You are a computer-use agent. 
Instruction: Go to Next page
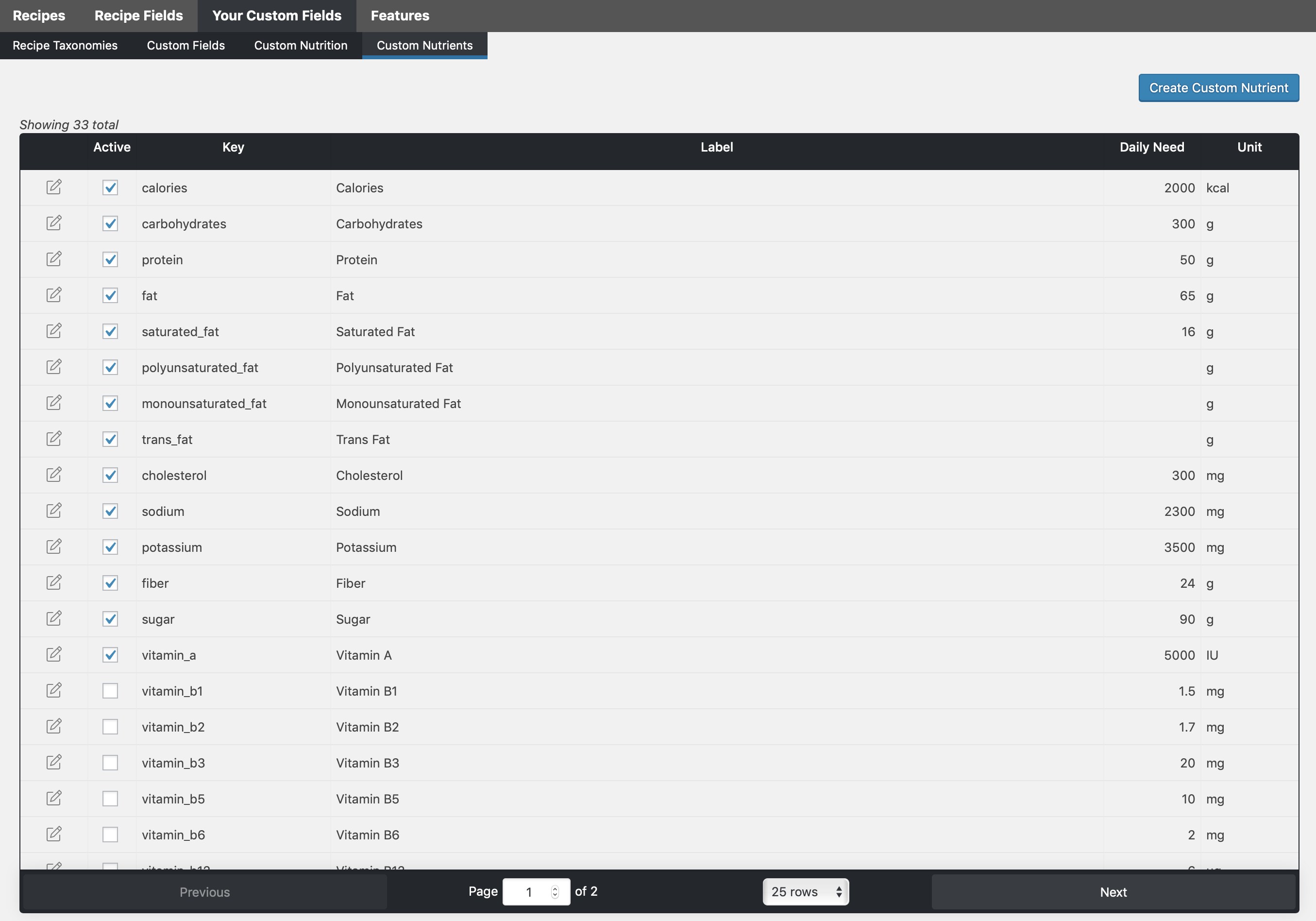pyautogui.click(x=1113, y=892)
